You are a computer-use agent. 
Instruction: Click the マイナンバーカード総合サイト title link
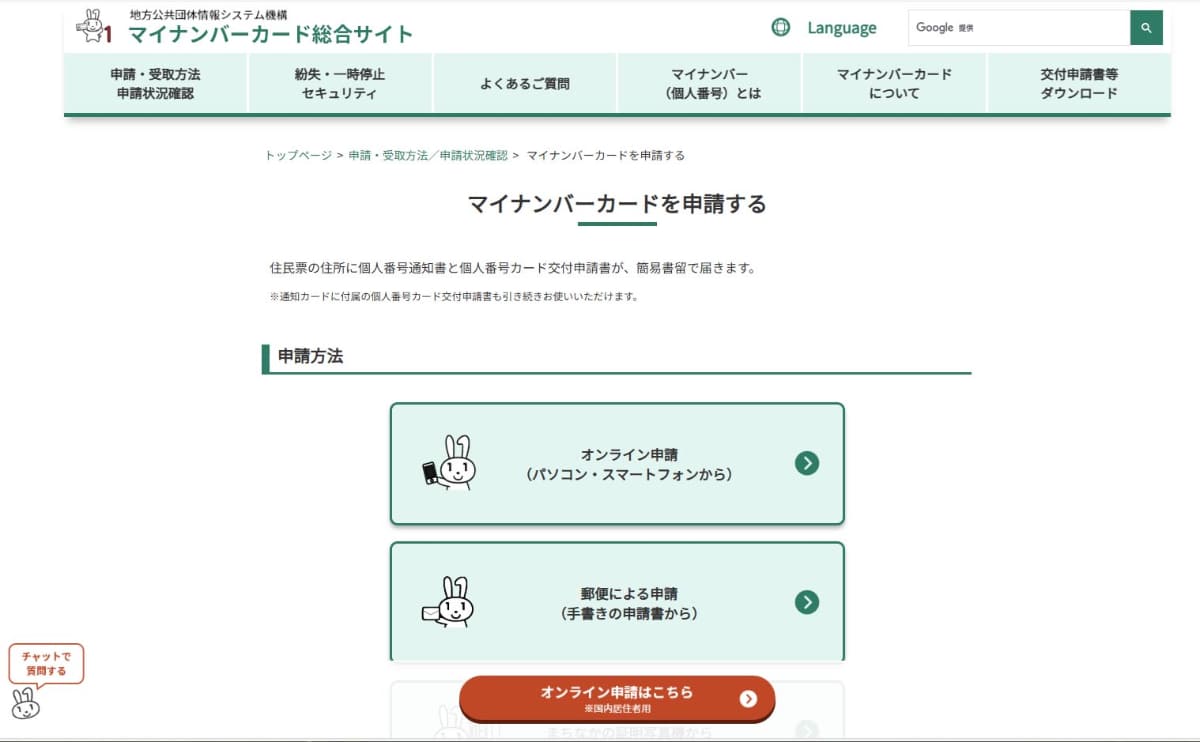pos(271,34)
